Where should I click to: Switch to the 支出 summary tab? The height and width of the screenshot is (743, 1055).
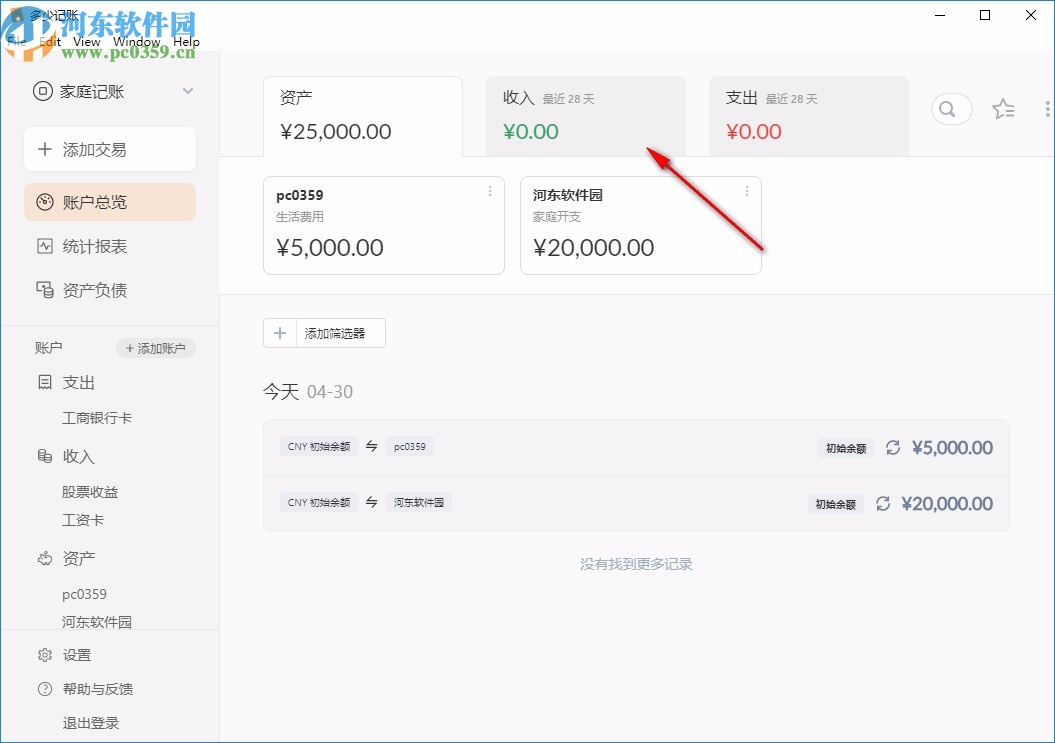(808, 116)
